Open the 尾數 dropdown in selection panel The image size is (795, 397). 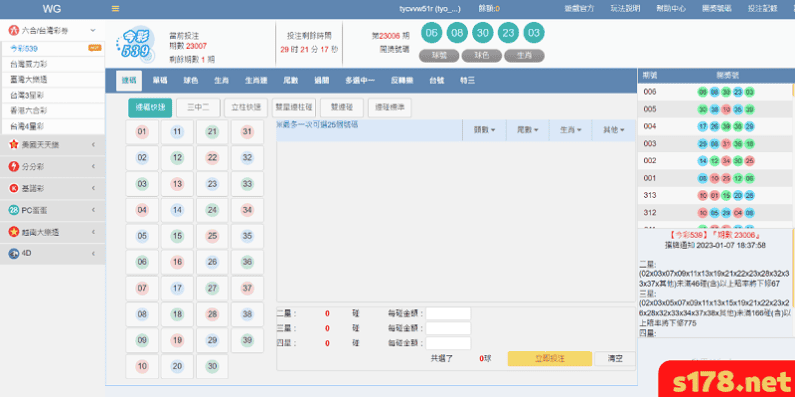[527, 130]
